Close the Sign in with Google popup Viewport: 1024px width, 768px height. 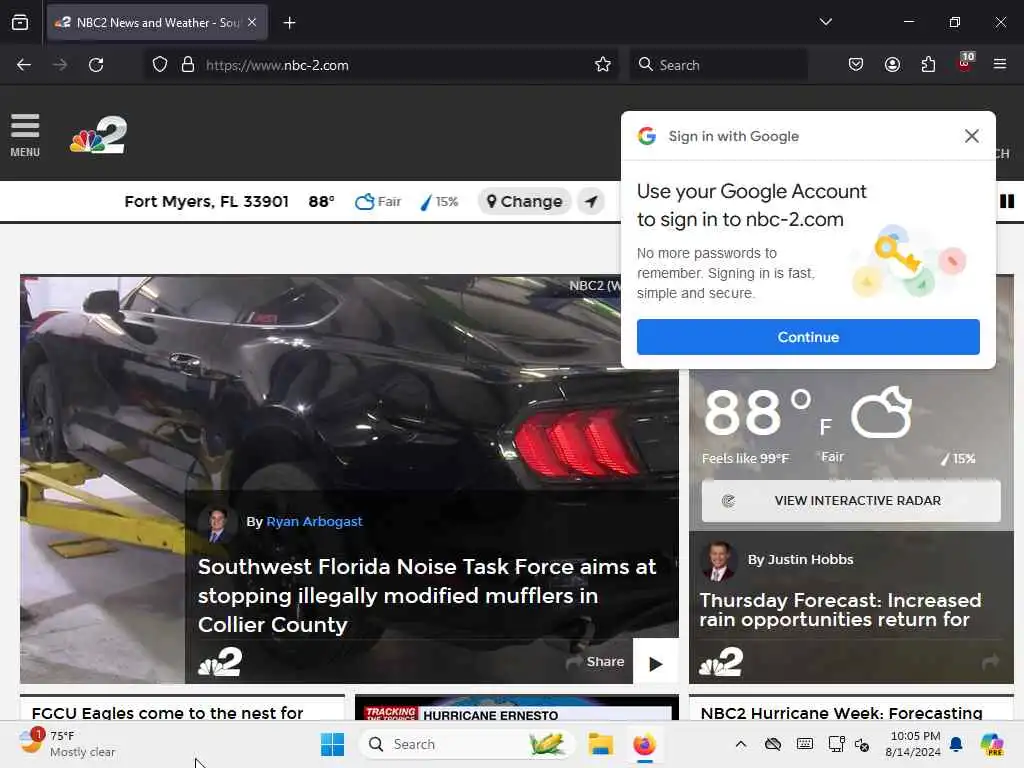point(972,136)
